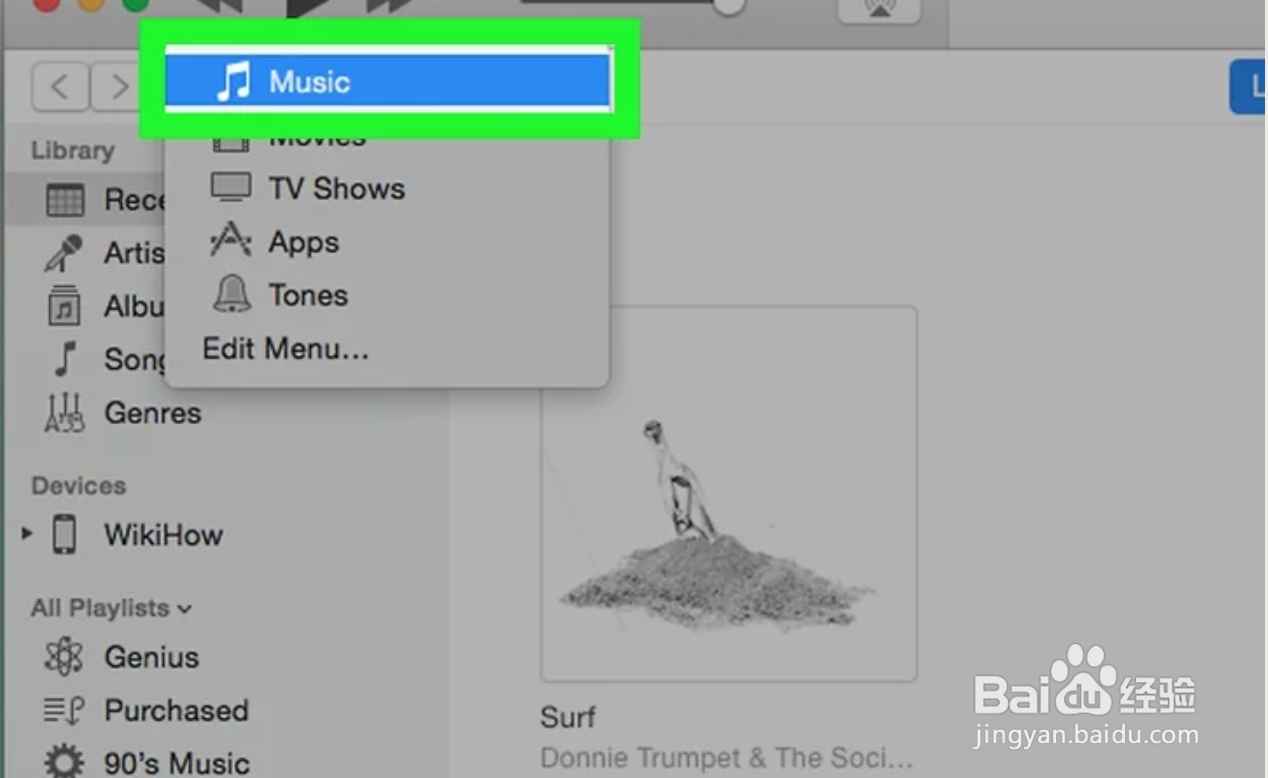This screenshot has height=778, width=1268.
Task: Expand the WikiHow device triangle
Action: coord(27,534)
